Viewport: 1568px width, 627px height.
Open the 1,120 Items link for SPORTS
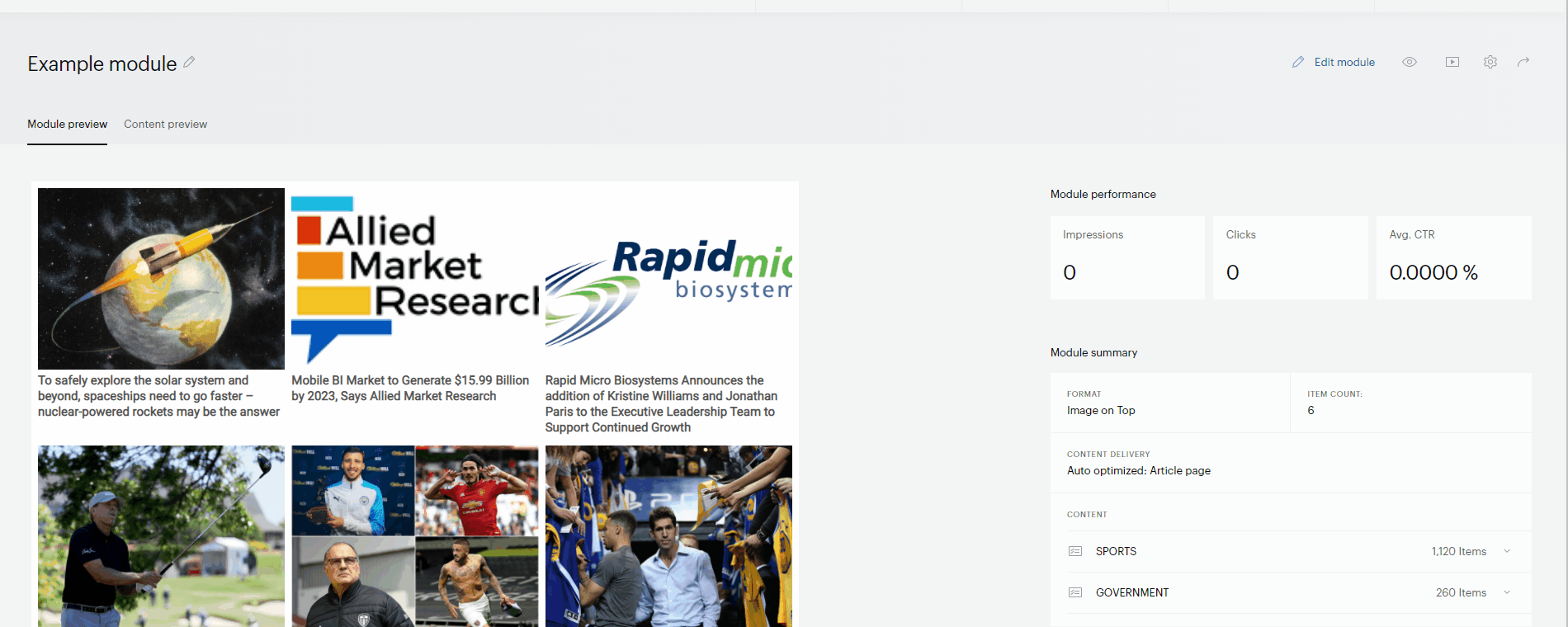pyautogui.click(x=1459, y=551)
